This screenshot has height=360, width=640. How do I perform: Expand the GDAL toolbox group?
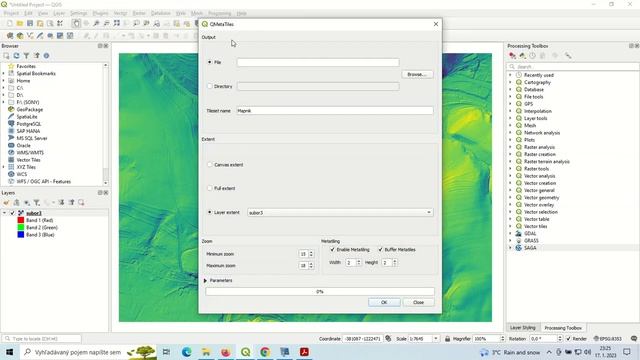(x=510, y=233)
